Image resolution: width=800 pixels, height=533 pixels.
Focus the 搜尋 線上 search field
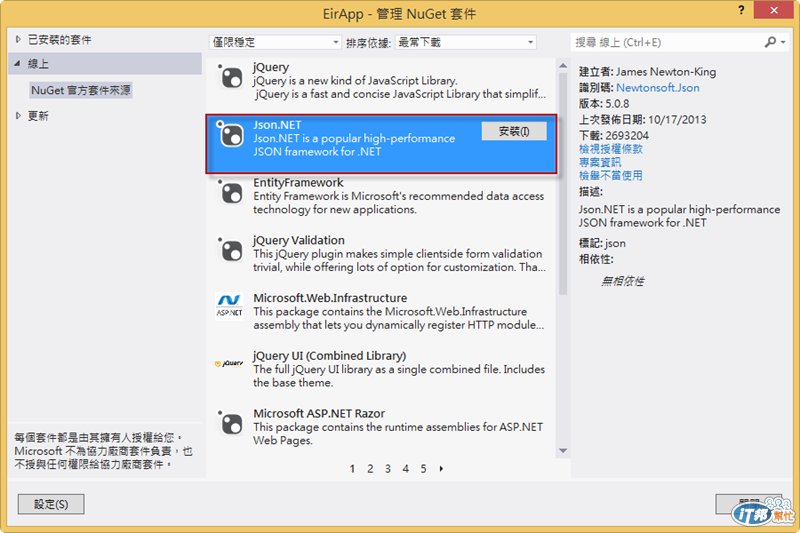pyautogui.click(x=666, y=42)
